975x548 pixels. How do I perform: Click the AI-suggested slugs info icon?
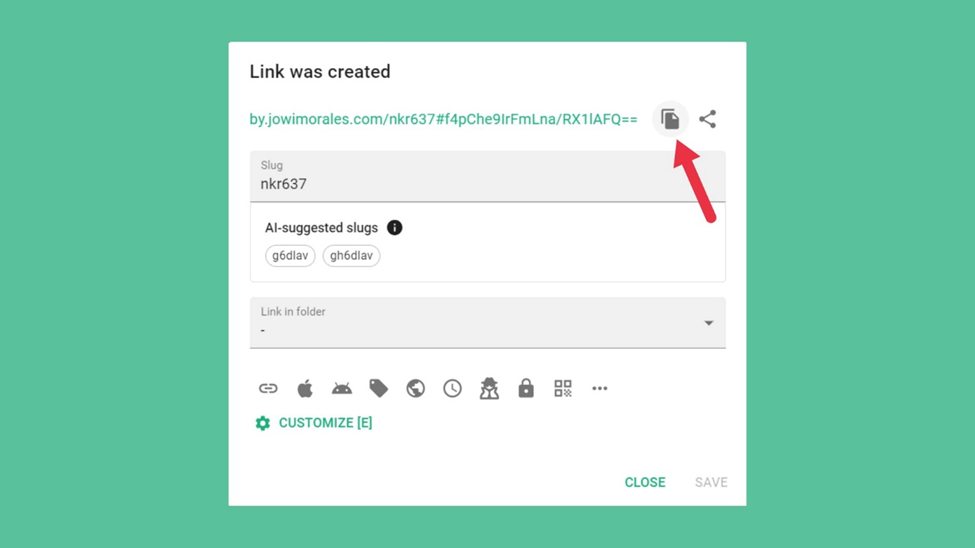coord(394,228)
